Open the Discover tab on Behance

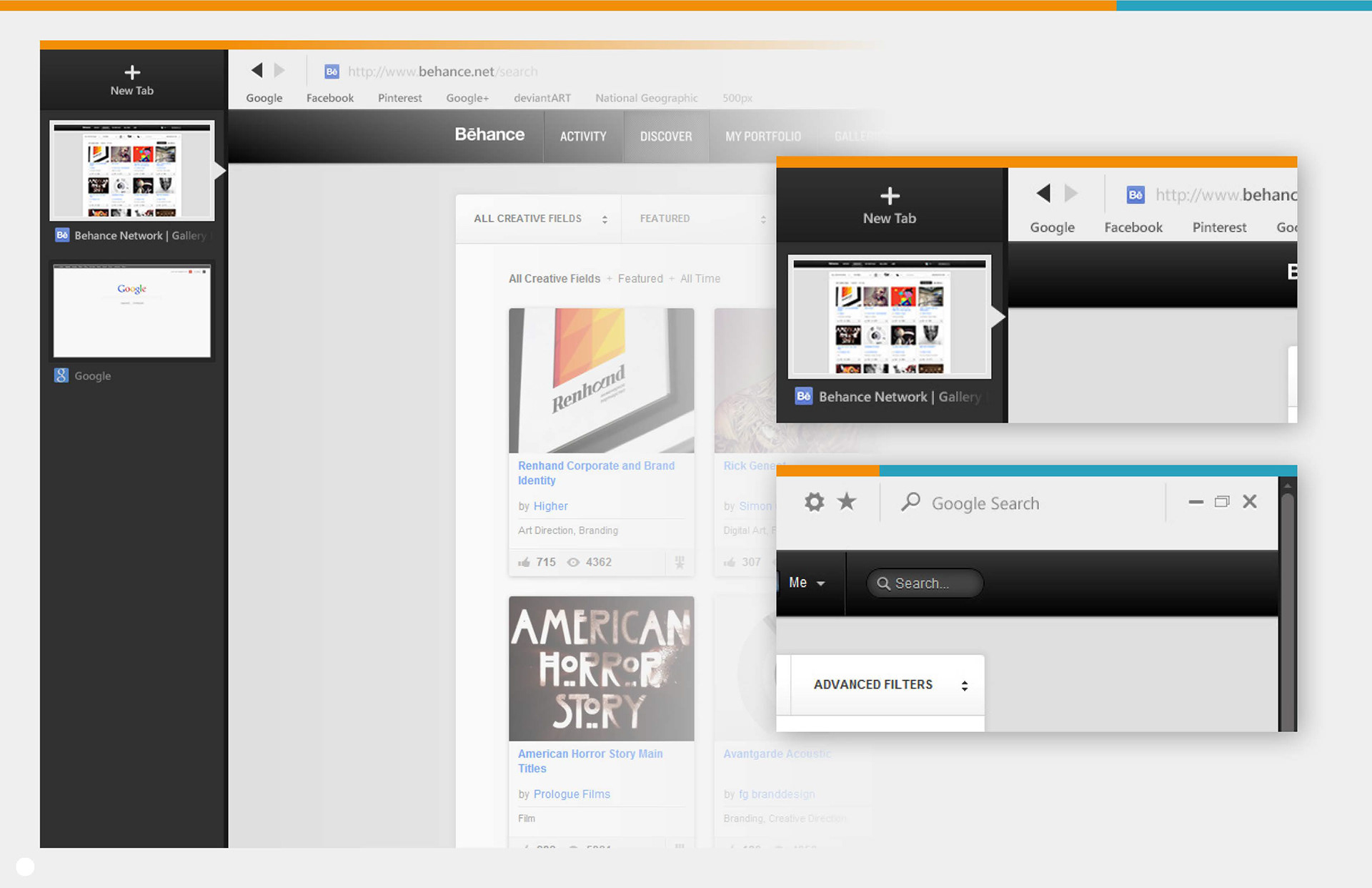pyautogui.click(x=665, y=137)
